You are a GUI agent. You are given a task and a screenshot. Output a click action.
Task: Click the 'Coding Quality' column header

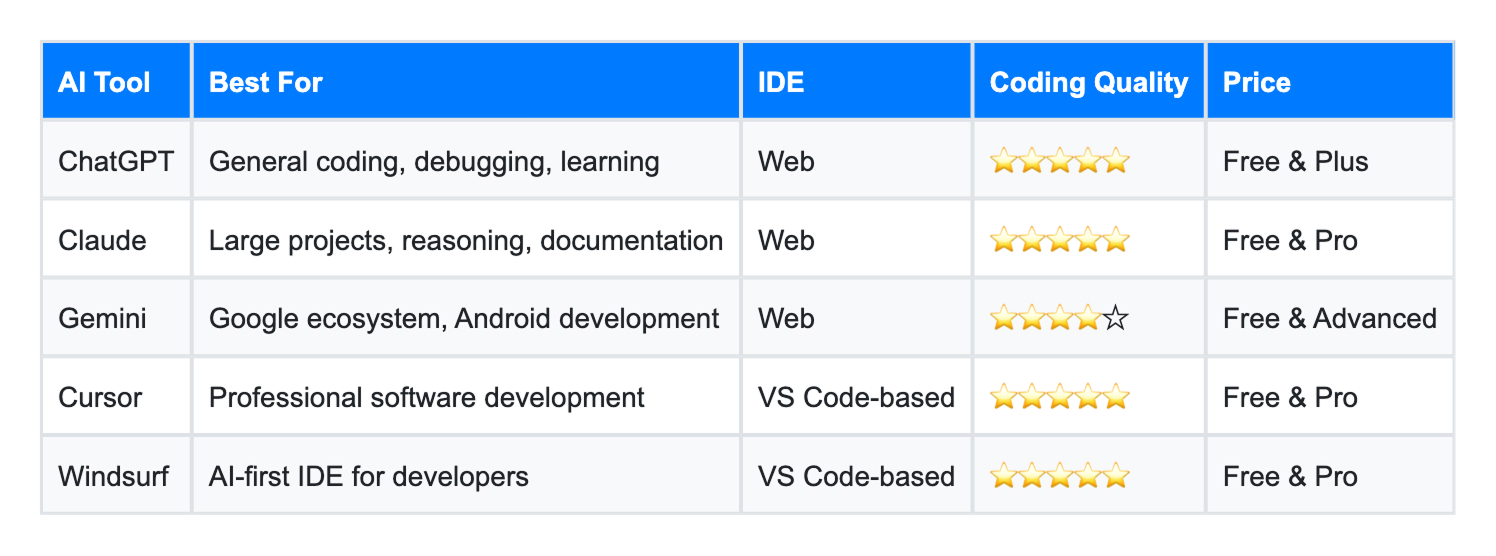[x=1089, y=81]
